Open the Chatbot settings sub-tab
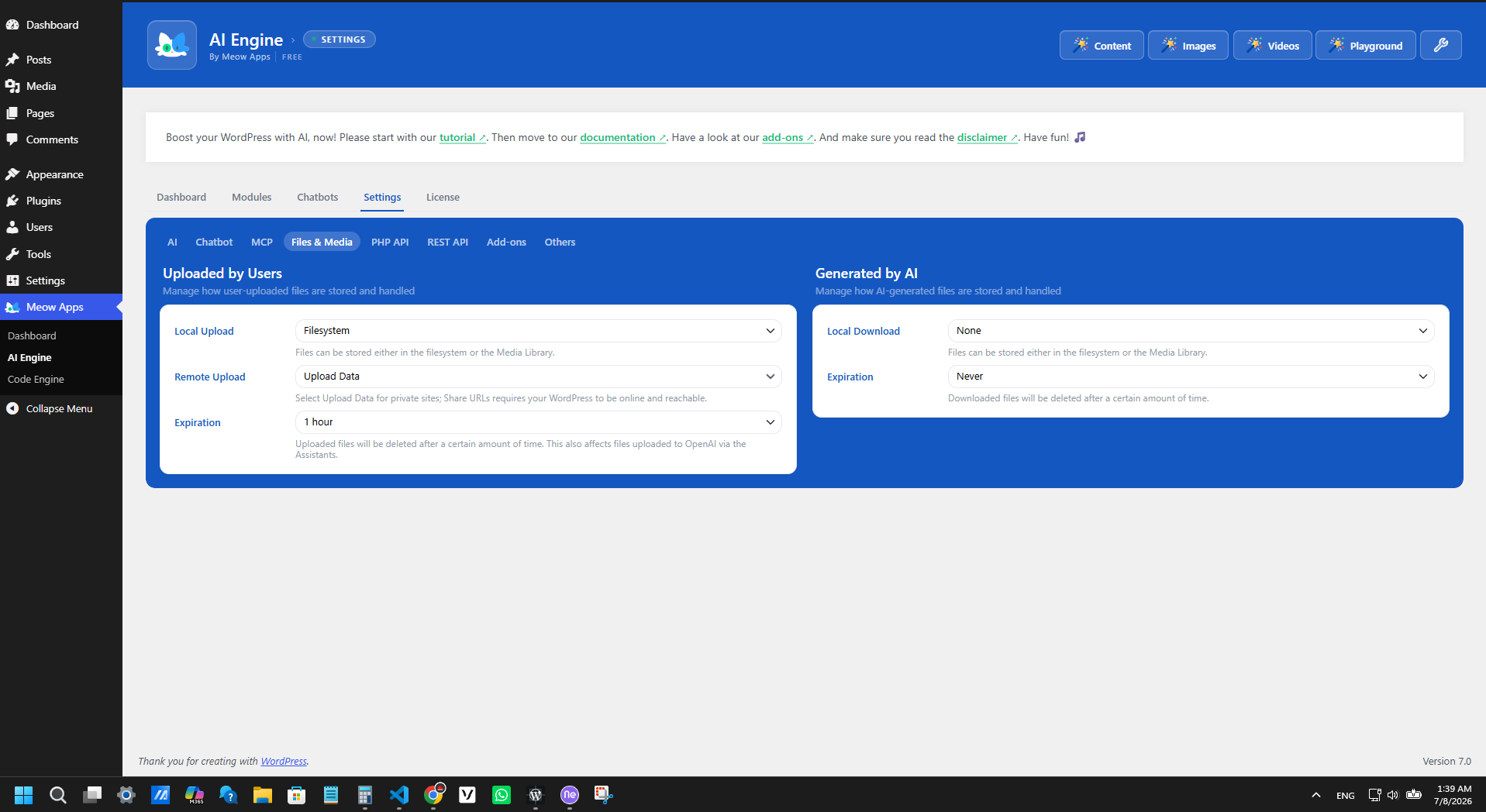The image size is (1486, 812). pyautogui.click(x=214, y=243)
